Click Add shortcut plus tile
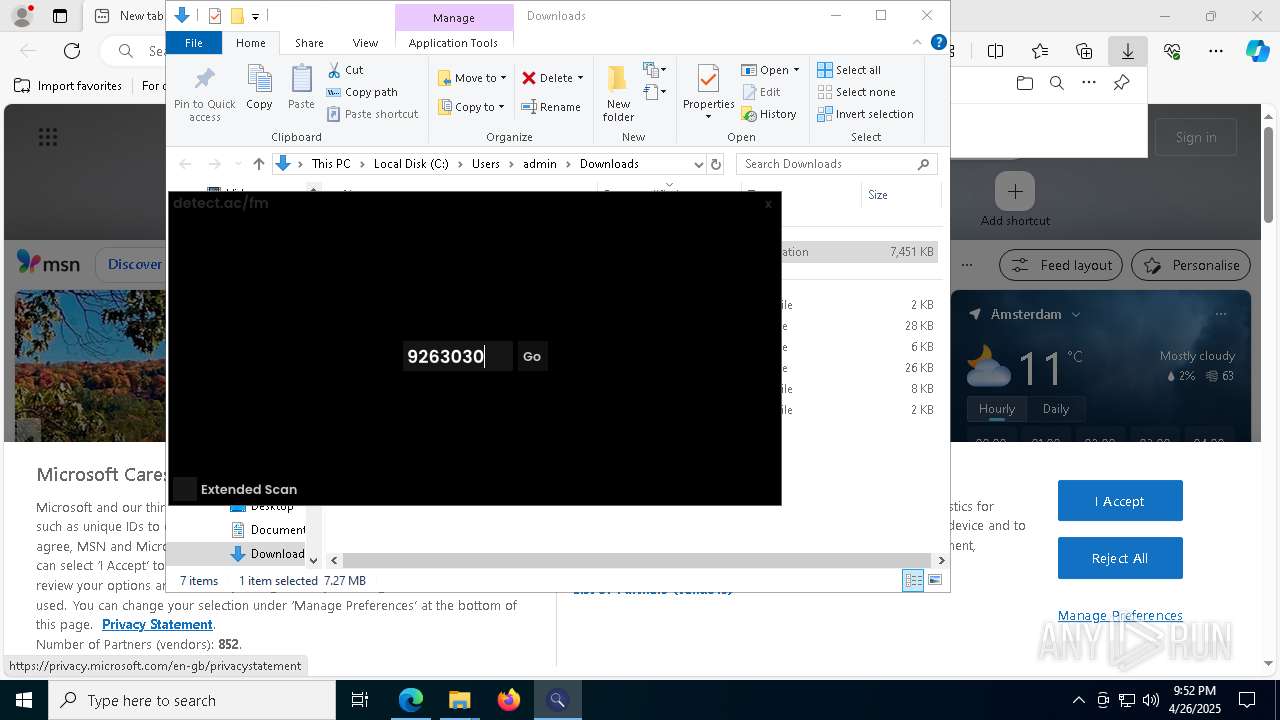 click(x=1015, y=191)
